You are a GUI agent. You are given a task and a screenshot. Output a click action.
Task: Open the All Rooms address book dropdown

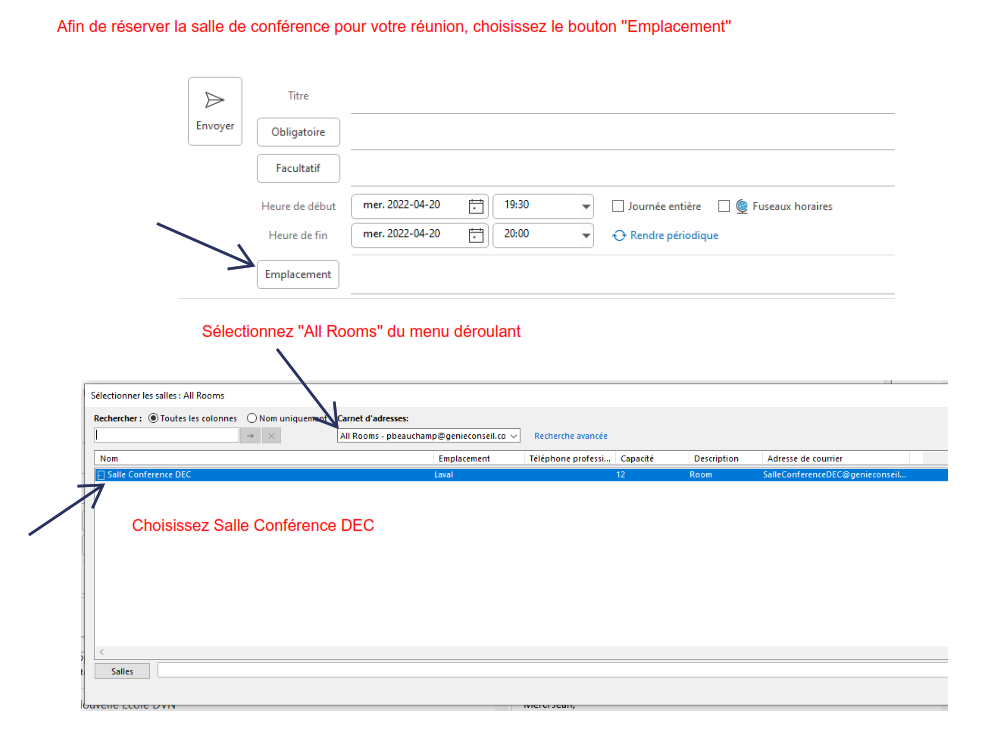(x=429, y=436)
